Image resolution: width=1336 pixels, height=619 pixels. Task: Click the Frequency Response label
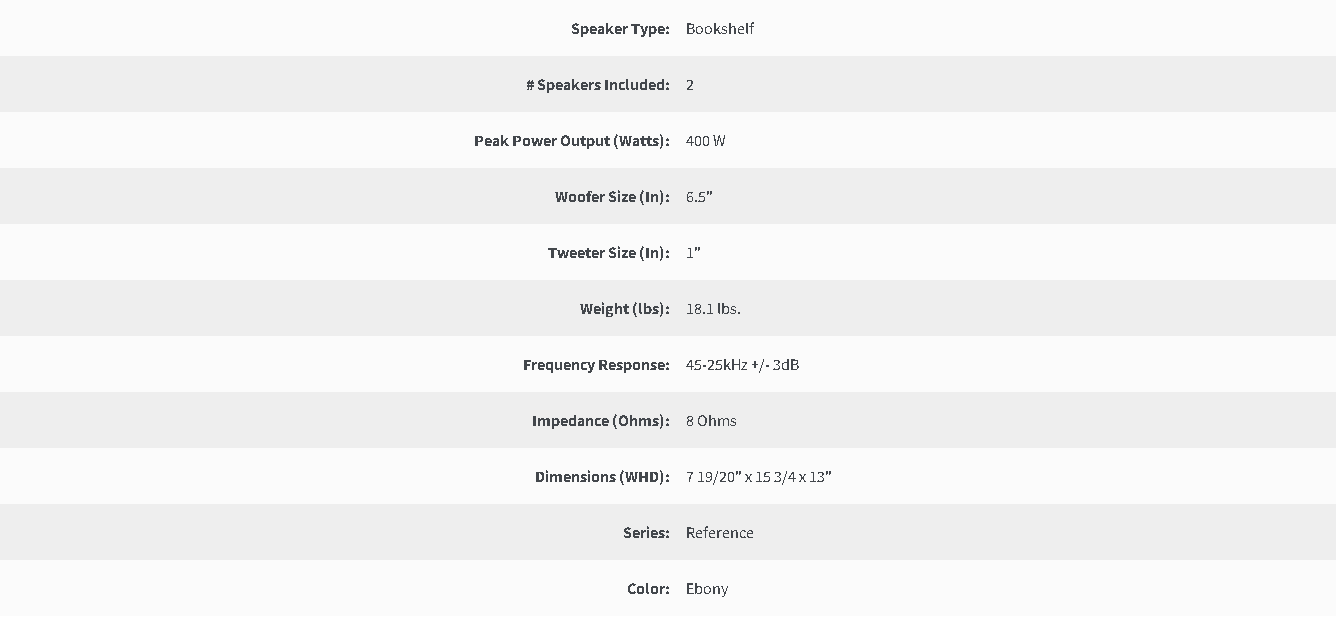(596, 365)
